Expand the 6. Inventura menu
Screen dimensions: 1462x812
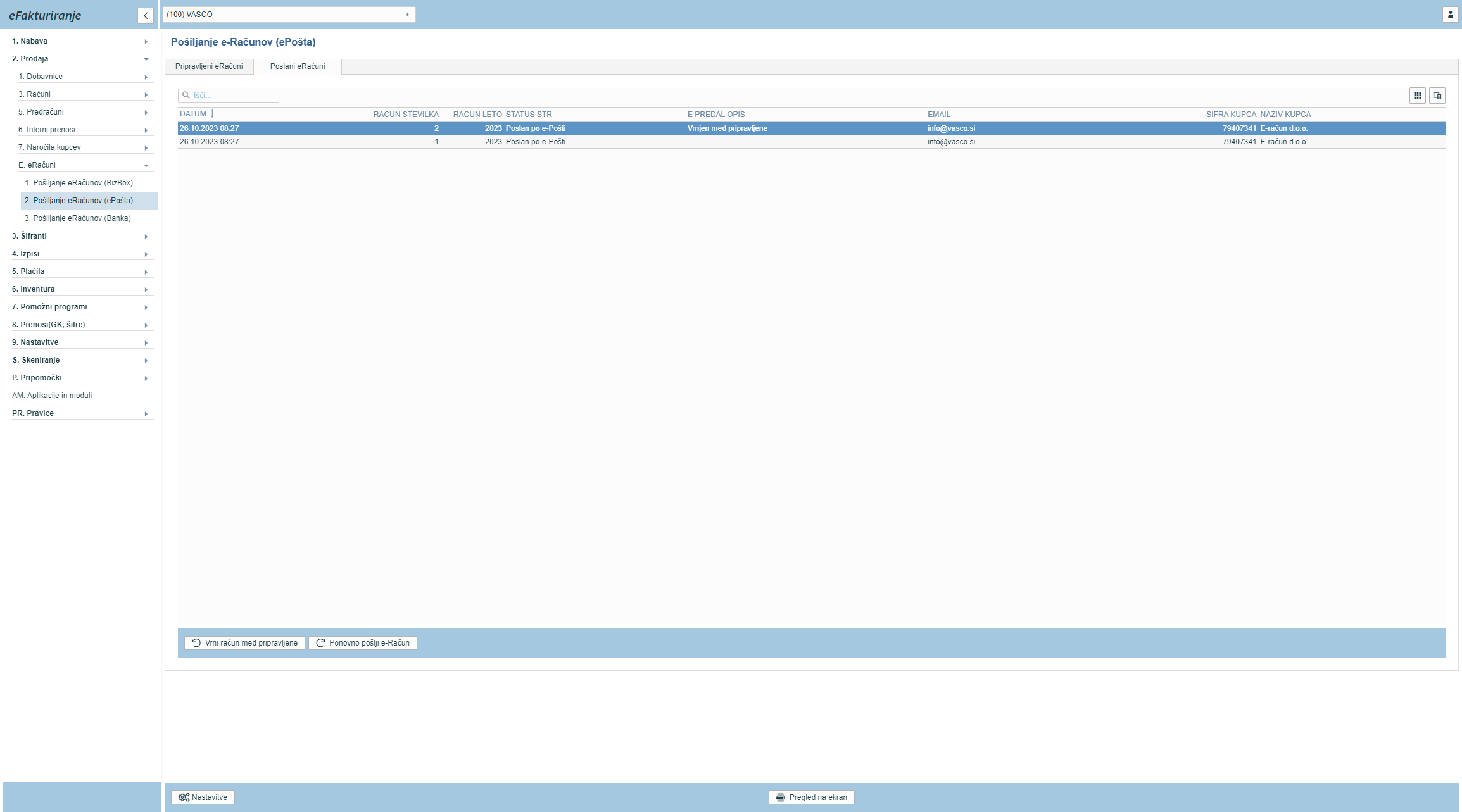click(82, 289)
